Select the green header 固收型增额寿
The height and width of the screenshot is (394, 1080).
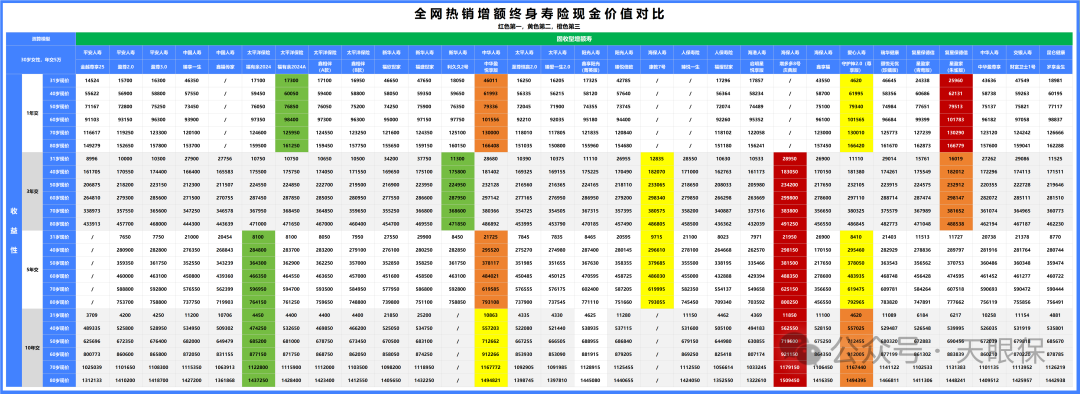click(x=574, y=40)
